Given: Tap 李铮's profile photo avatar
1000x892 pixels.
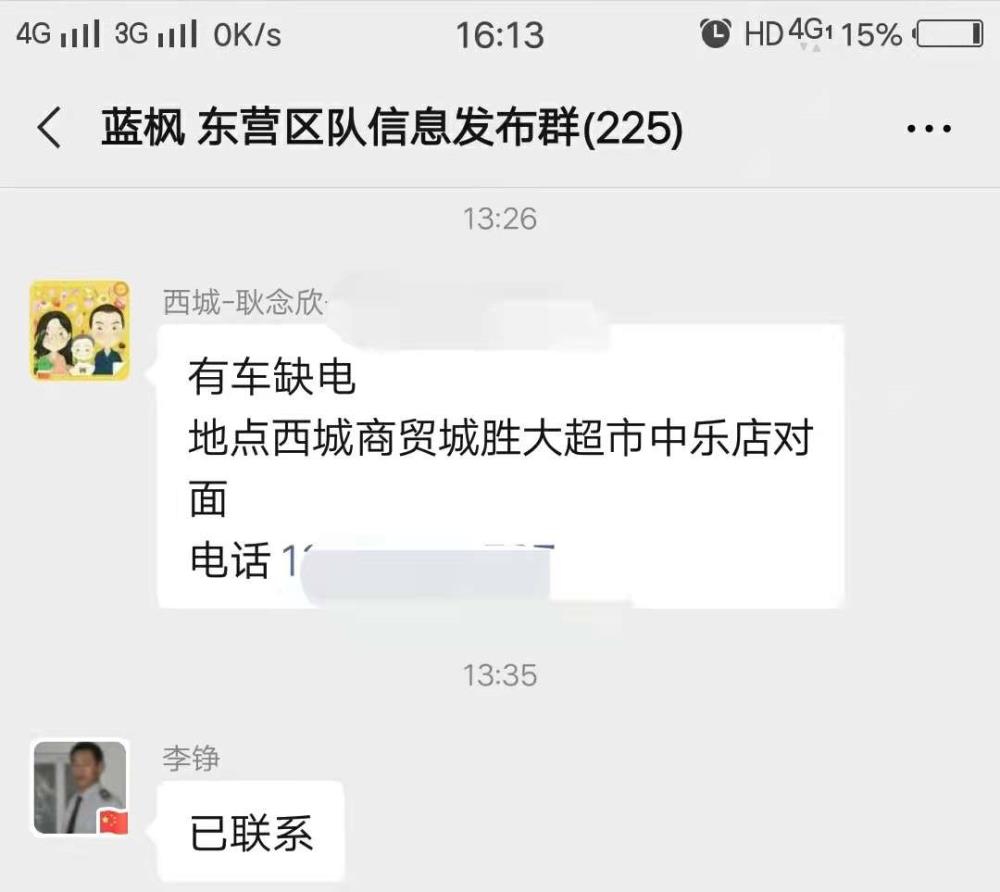Looking at the screenshot, I should 80,787.
